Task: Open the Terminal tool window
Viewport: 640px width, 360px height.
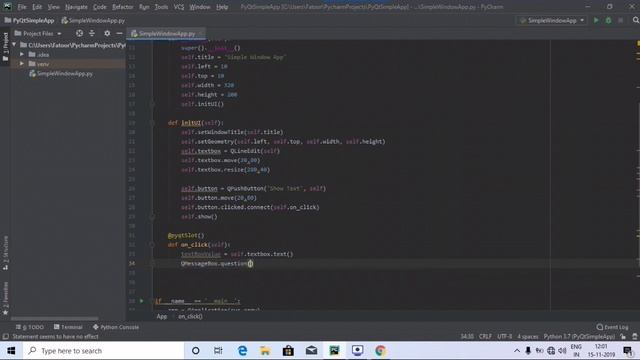Action: click(68, 327)
